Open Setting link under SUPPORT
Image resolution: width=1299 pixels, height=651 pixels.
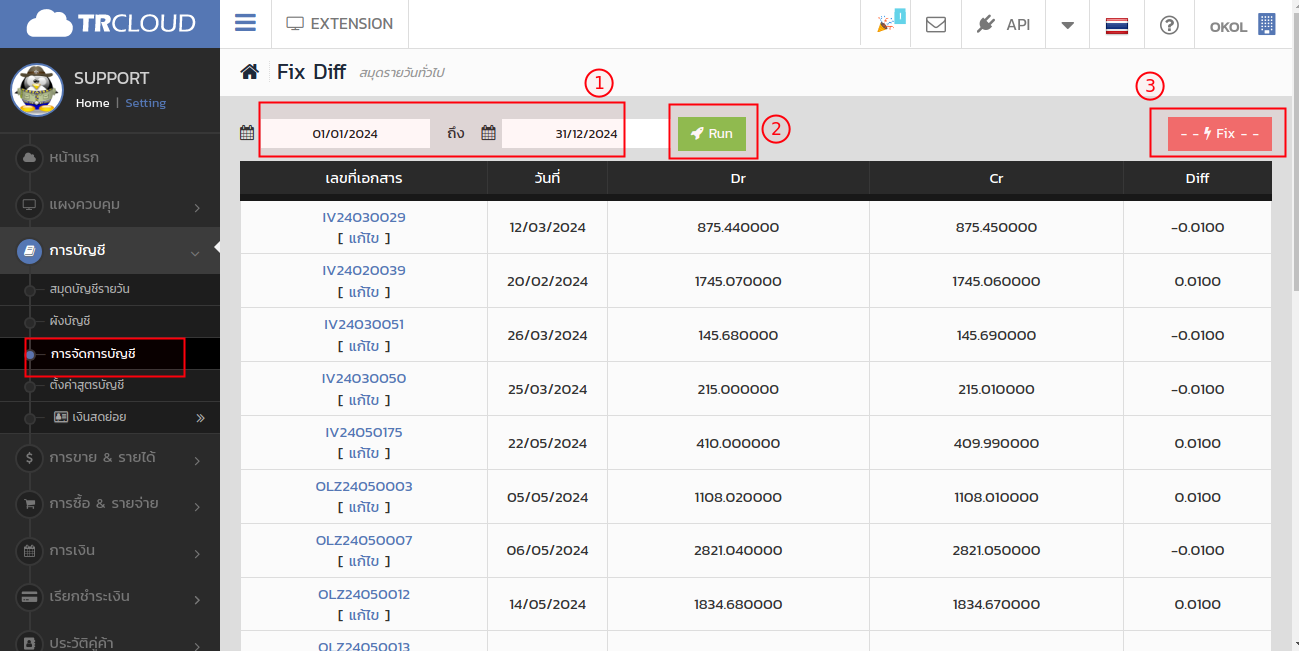point(146,103)
